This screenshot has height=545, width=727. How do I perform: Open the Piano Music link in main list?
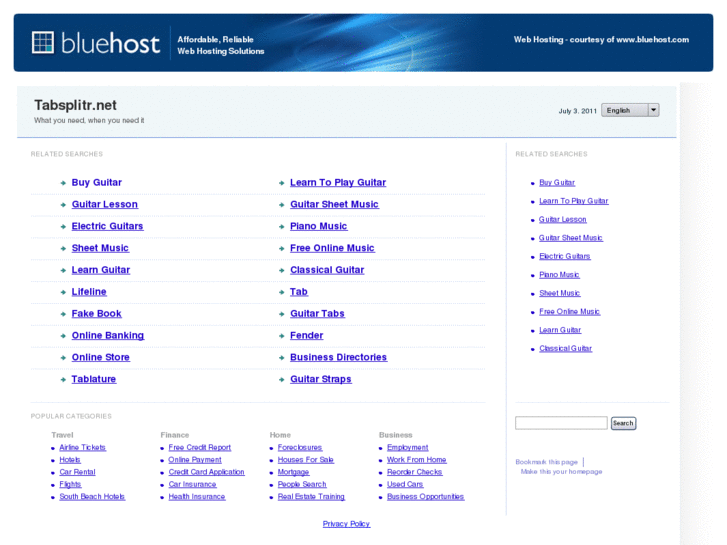(x=319, y=226)
